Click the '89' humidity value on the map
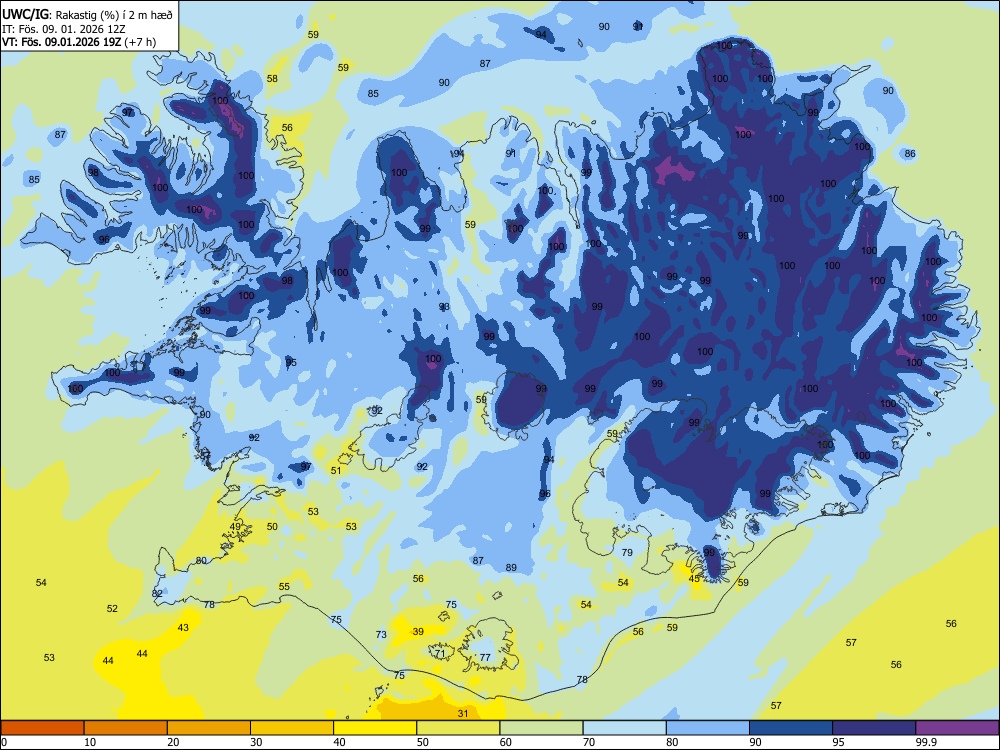1000x750 pixels. 511,568
